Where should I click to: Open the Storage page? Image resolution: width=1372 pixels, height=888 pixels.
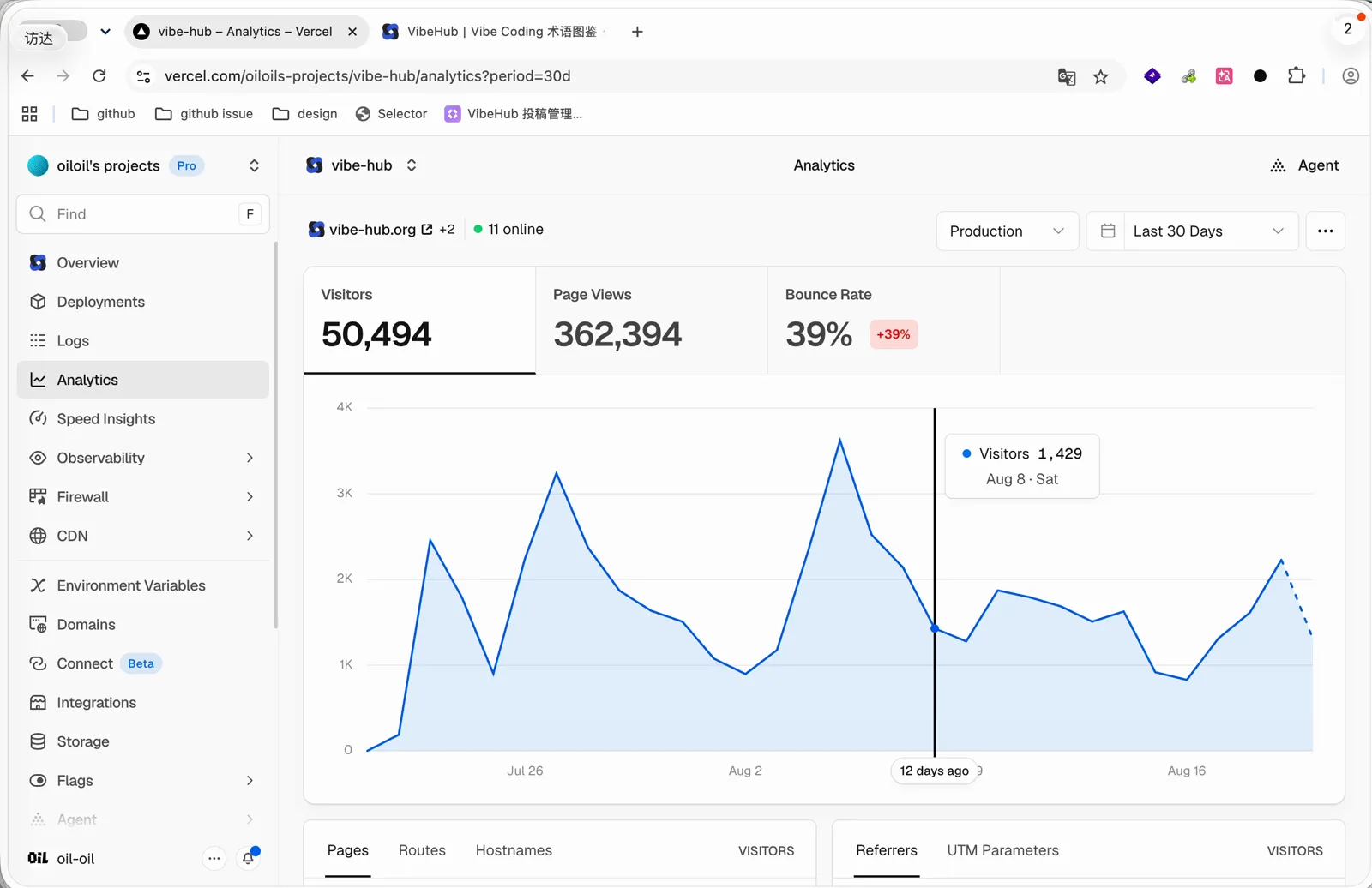(142, 741)
